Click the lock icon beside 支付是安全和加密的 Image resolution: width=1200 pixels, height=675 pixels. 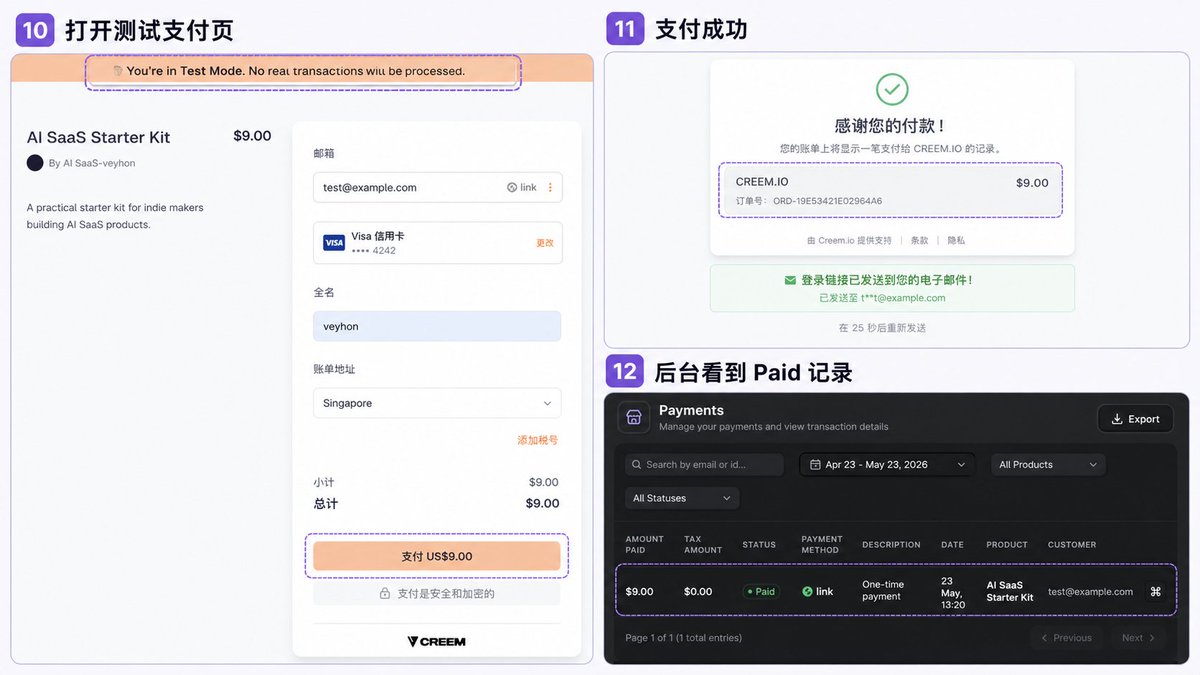(385, 593)
